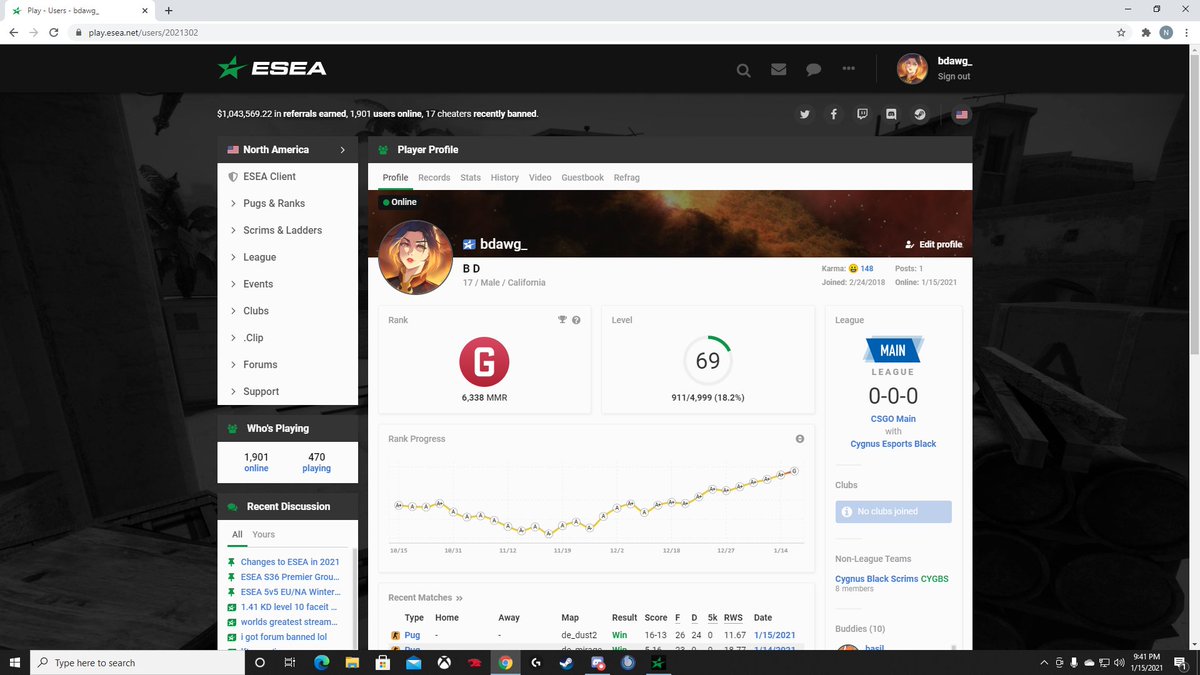
Task: Open the Changes to ESEA in 2021 thread
Action: tap(290, 562)
